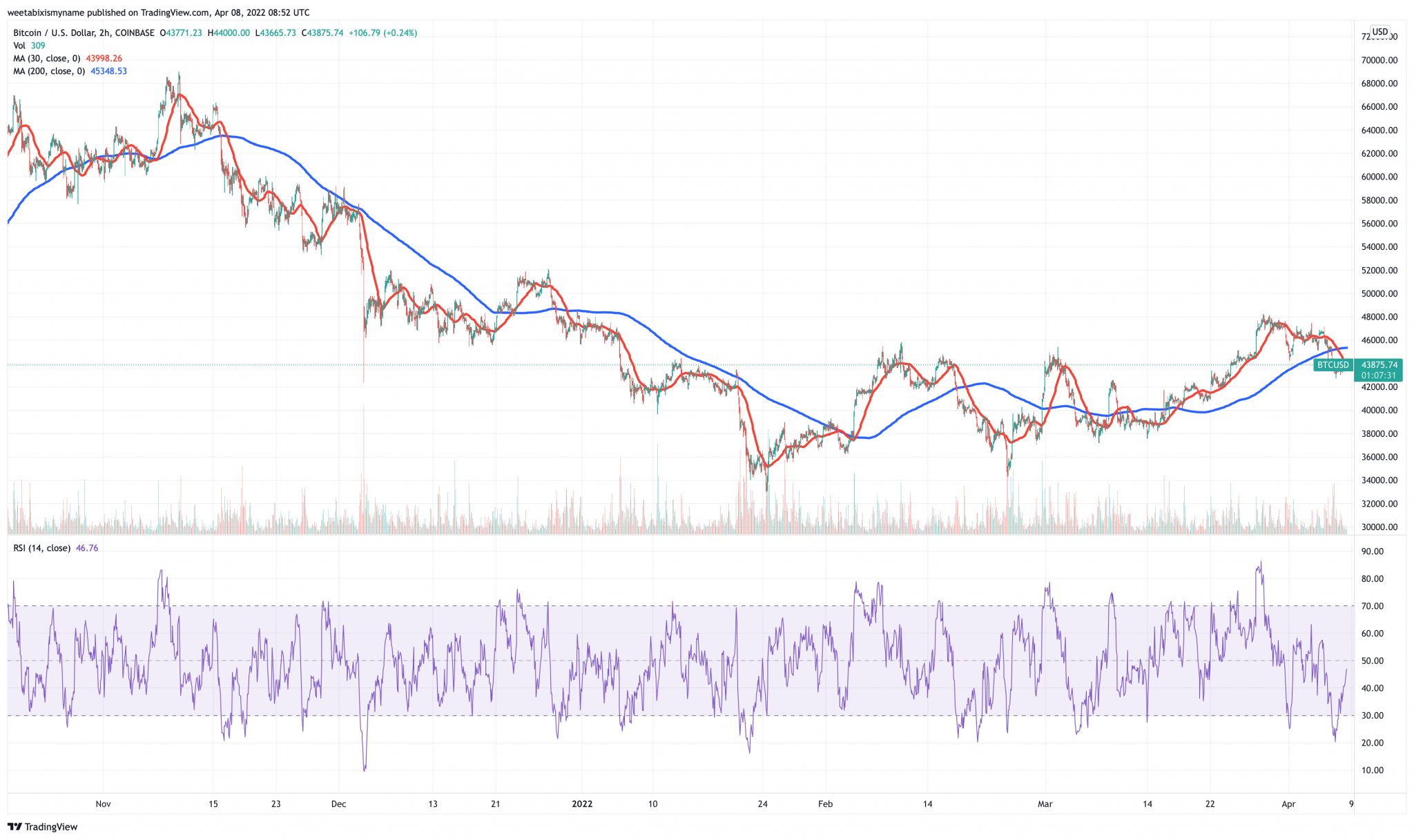Click the 46000.00 price axis label

[1379, 340]
